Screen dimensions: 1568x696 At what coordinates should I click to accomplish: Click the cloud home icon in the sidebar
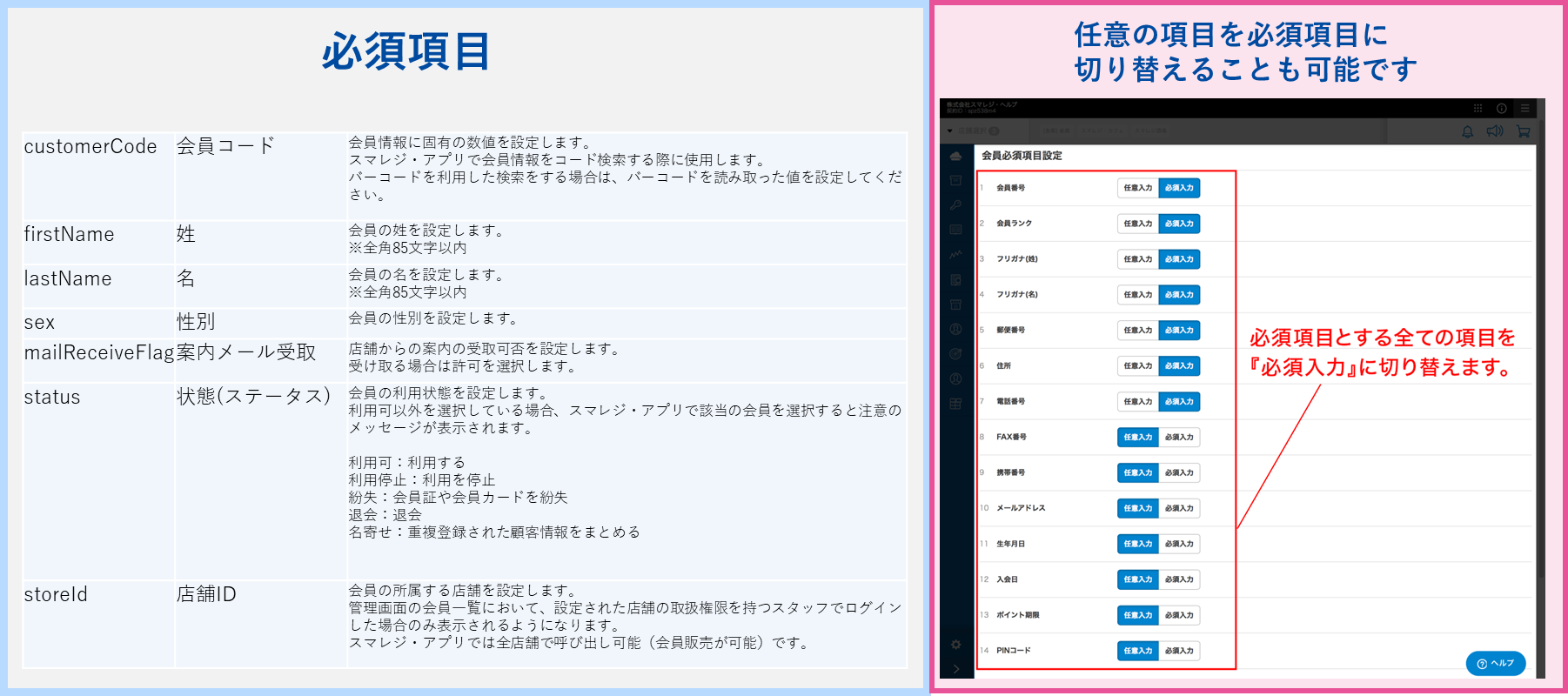[x=955, y=157]
